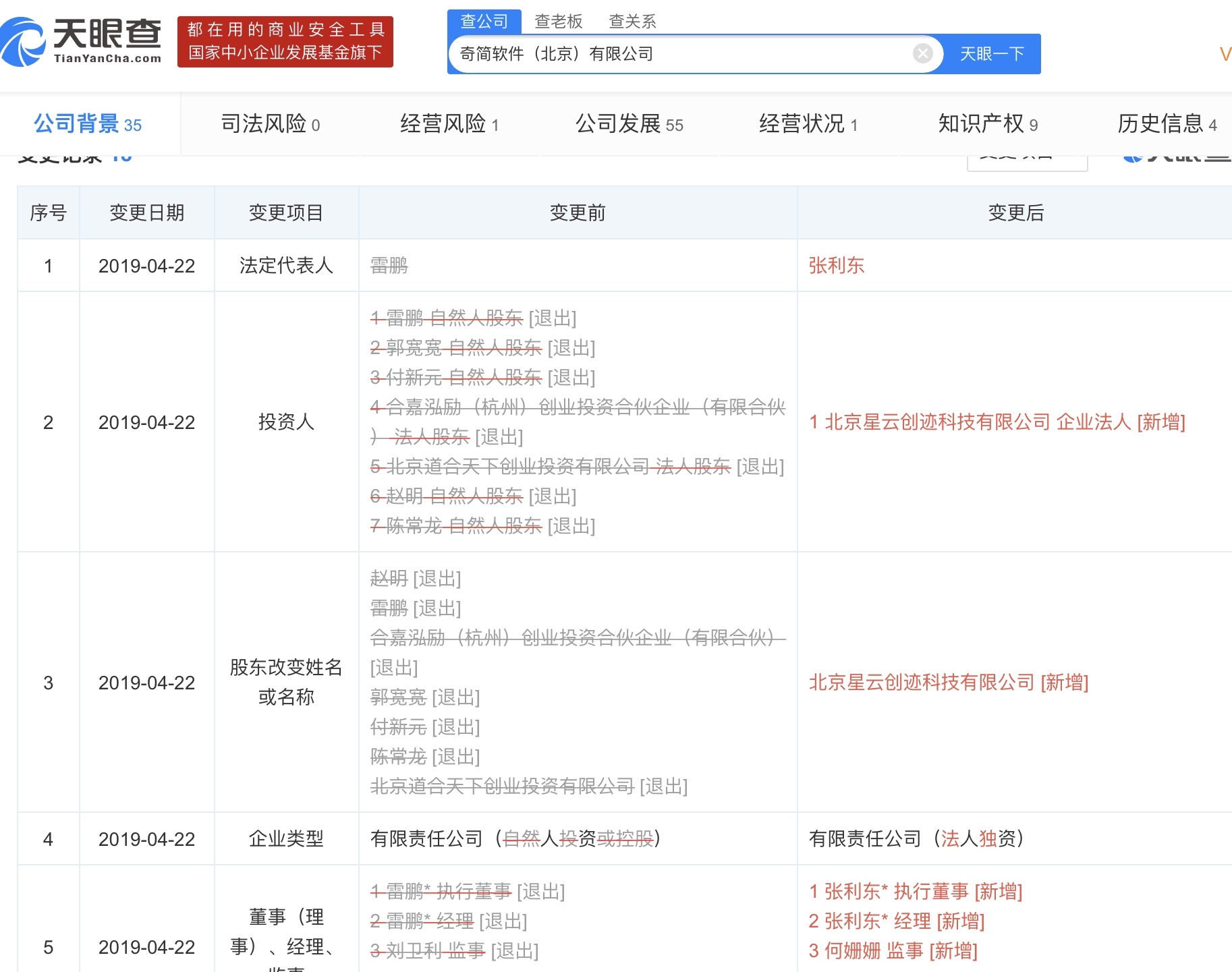Open the 司法风险 tab
This screenshot has height=972, width=1232.
271,124
